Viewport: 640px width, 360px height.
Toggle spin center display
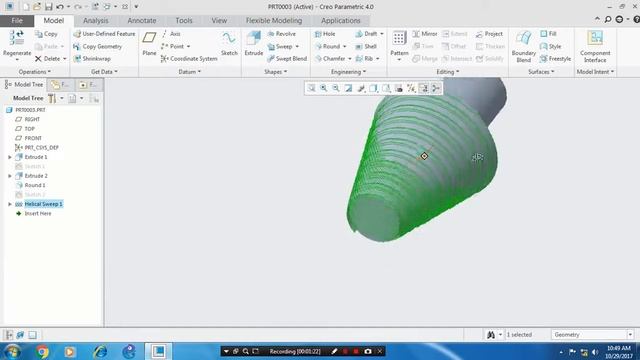coord(436,88)
